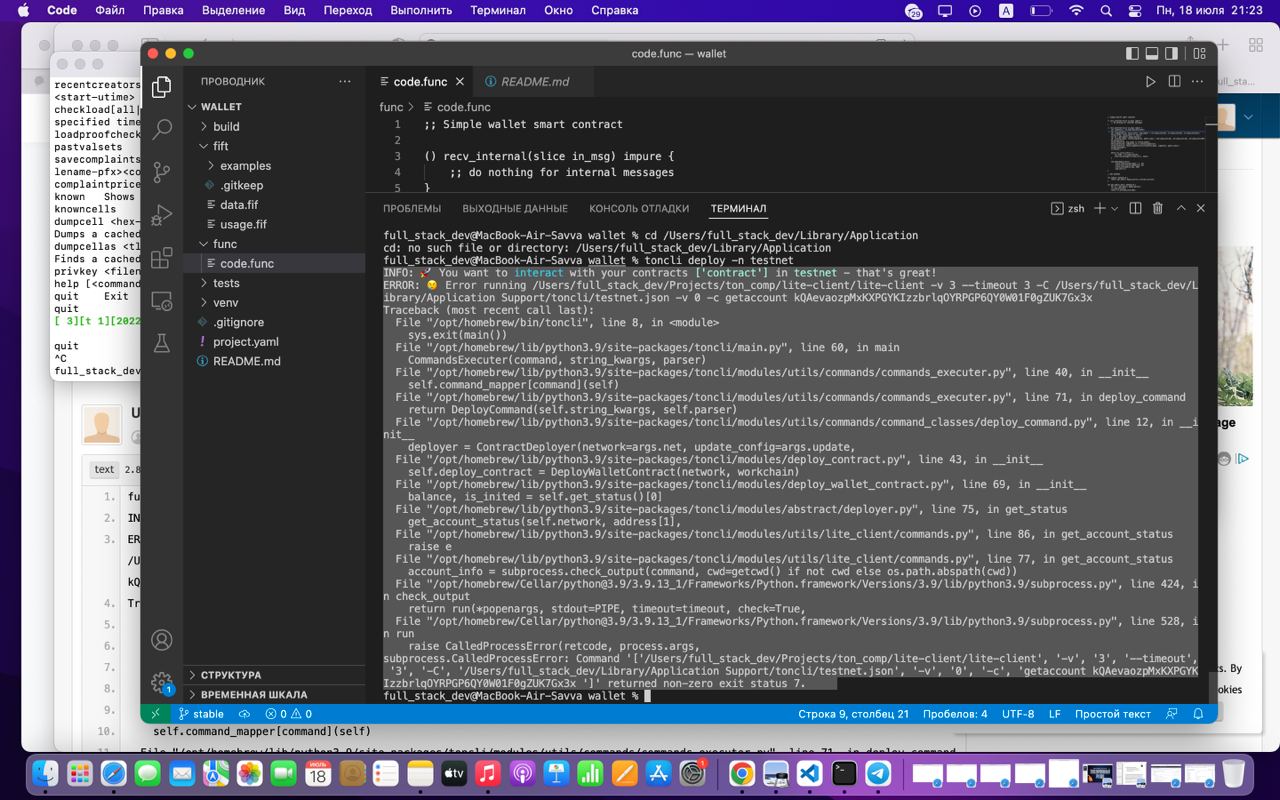Open the Extensions view
This screenshot has width=1280, height=800.
162,258
